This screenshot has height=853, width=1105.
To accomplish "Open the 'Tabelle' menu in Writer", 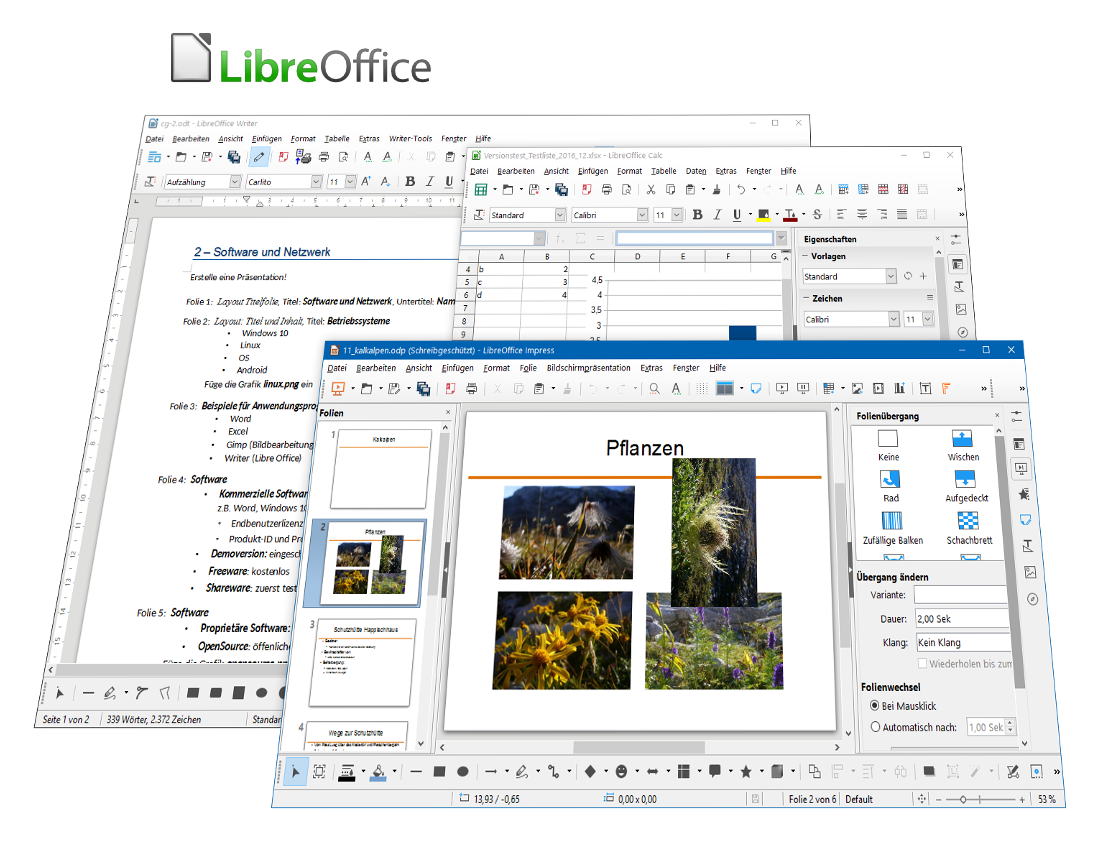I will click(x=337, y=139).
